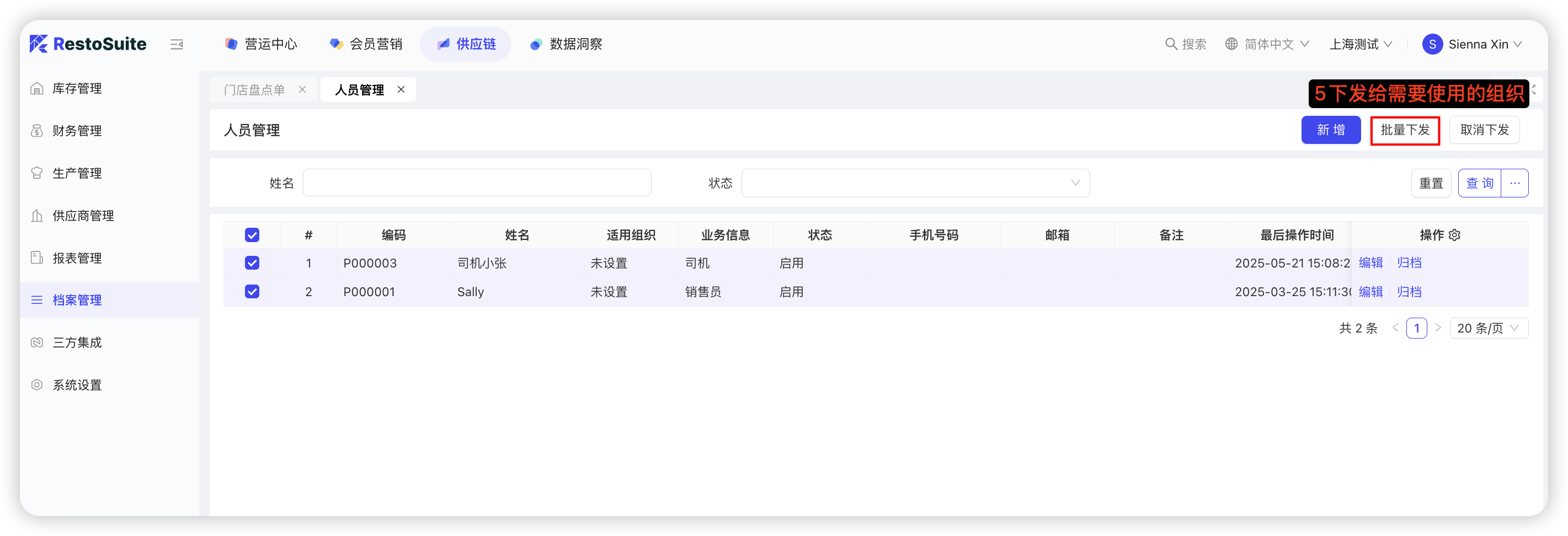Click the RestoSuite logo
The width and height of the screenshot is (1568, 536).
pos(88,44)
